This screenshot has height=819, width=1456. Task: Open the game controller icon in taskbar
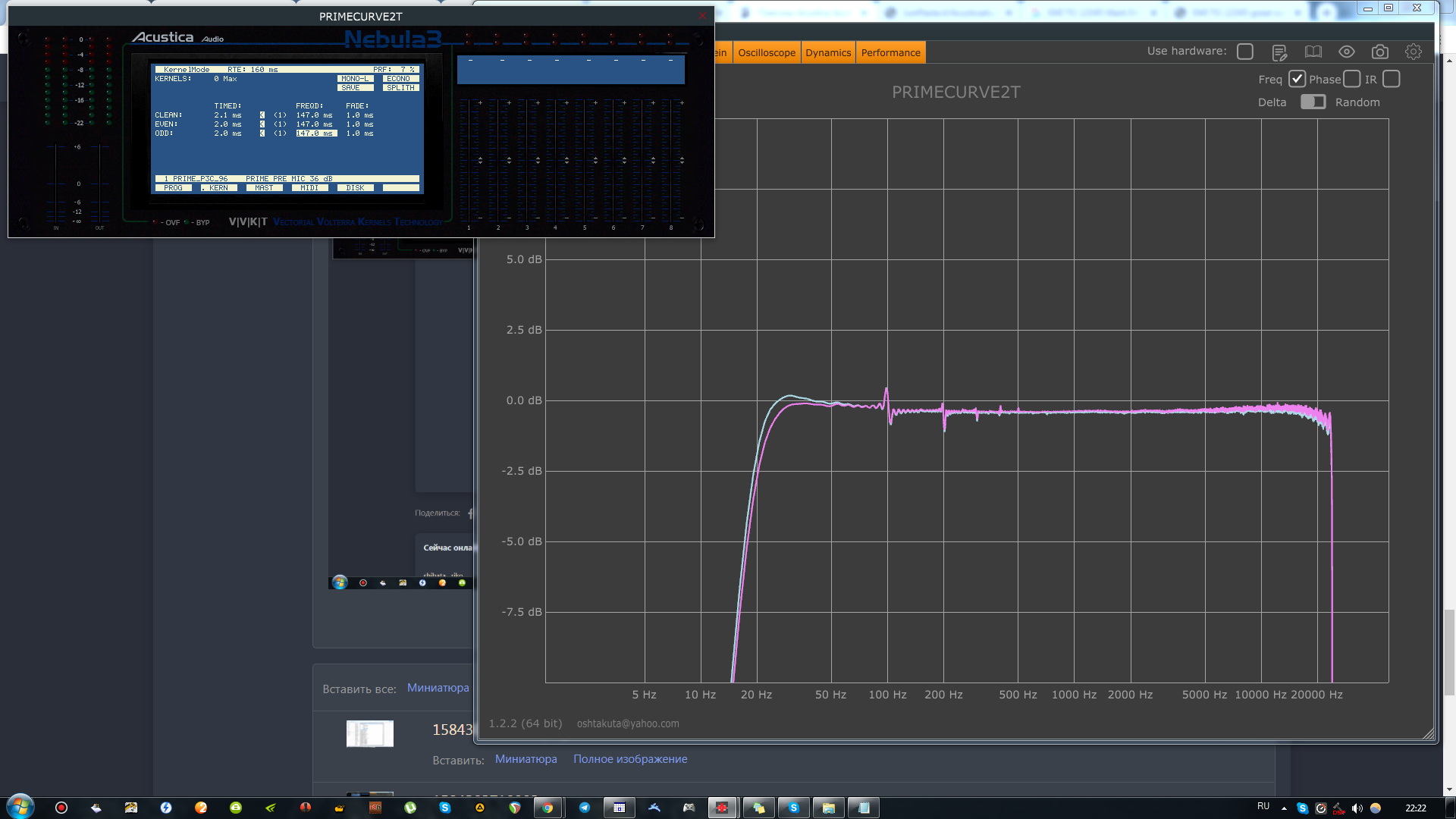(689, 808)
